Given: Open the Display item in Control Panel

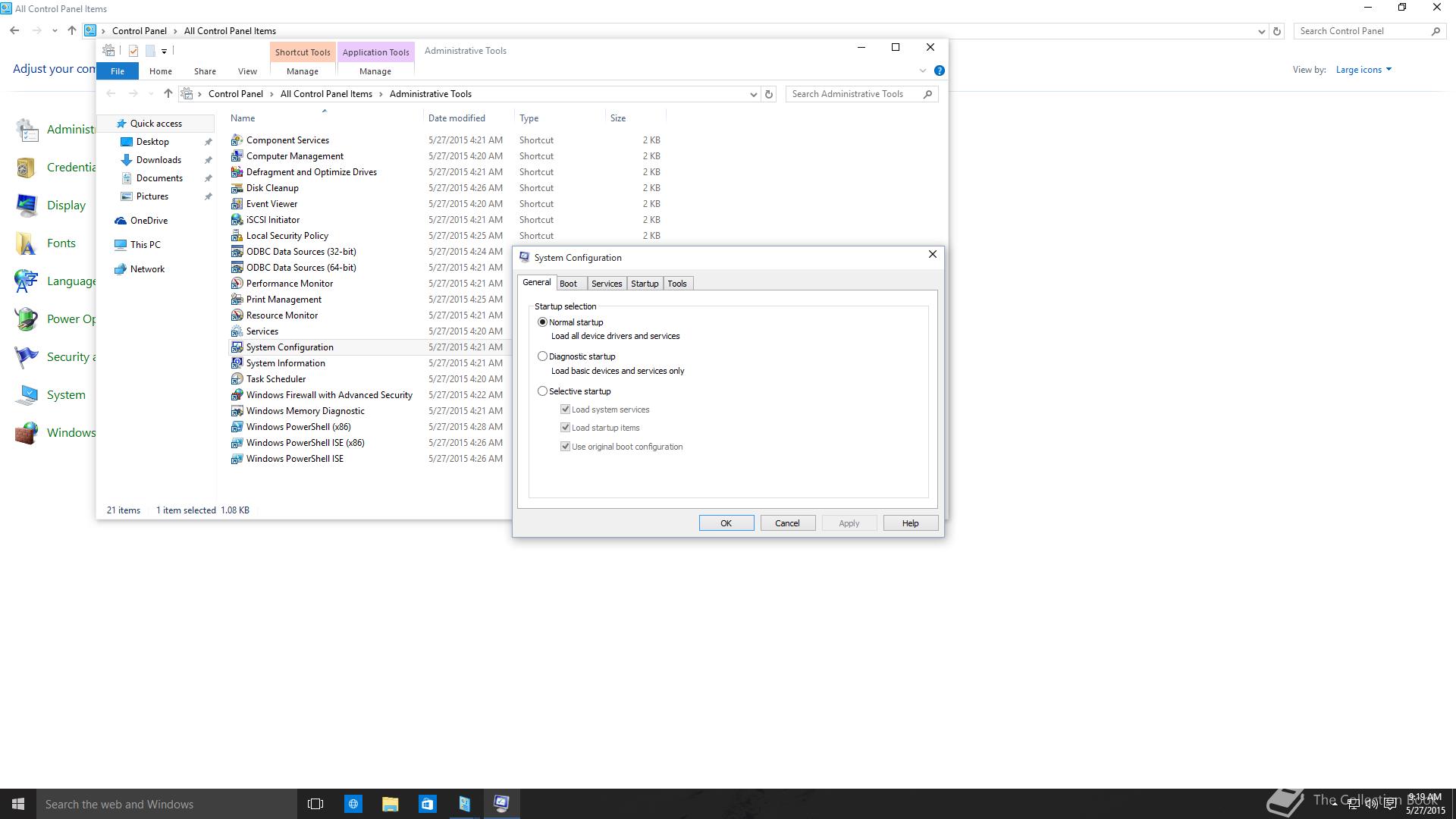Looking at the screenshot, I should pos(50,206).
